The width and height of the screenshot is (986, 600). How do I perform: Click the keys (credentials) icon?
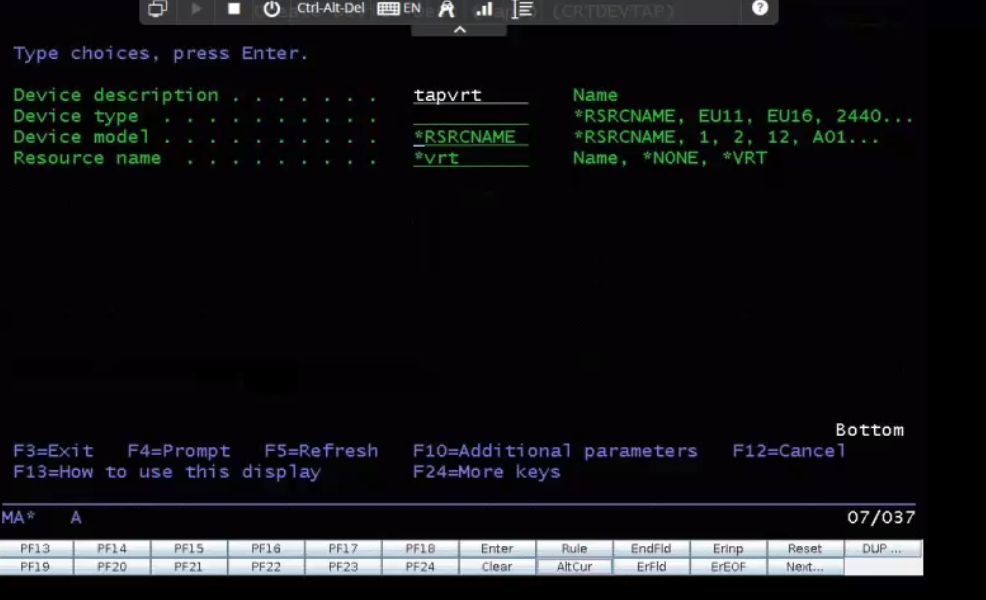[x=446, y=9]
